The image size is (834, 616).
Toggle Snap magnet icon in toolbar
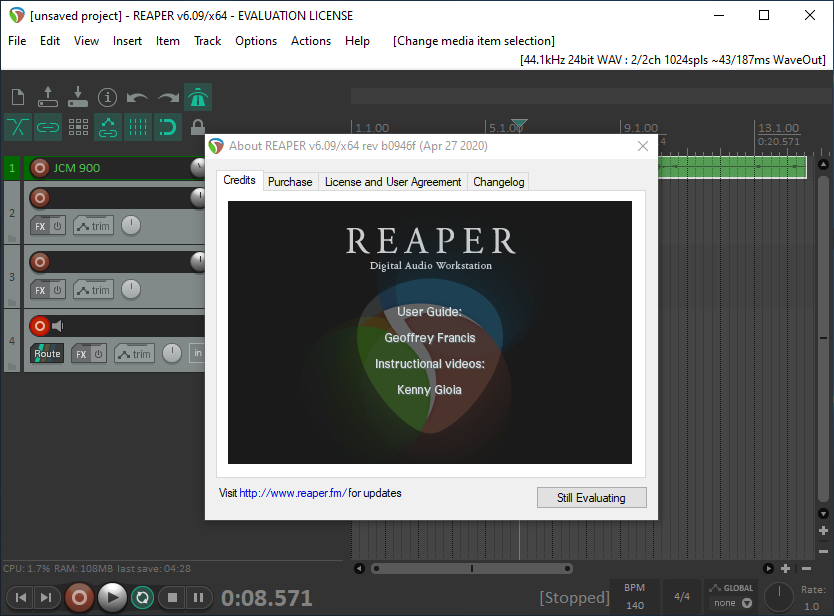(168, 127)
